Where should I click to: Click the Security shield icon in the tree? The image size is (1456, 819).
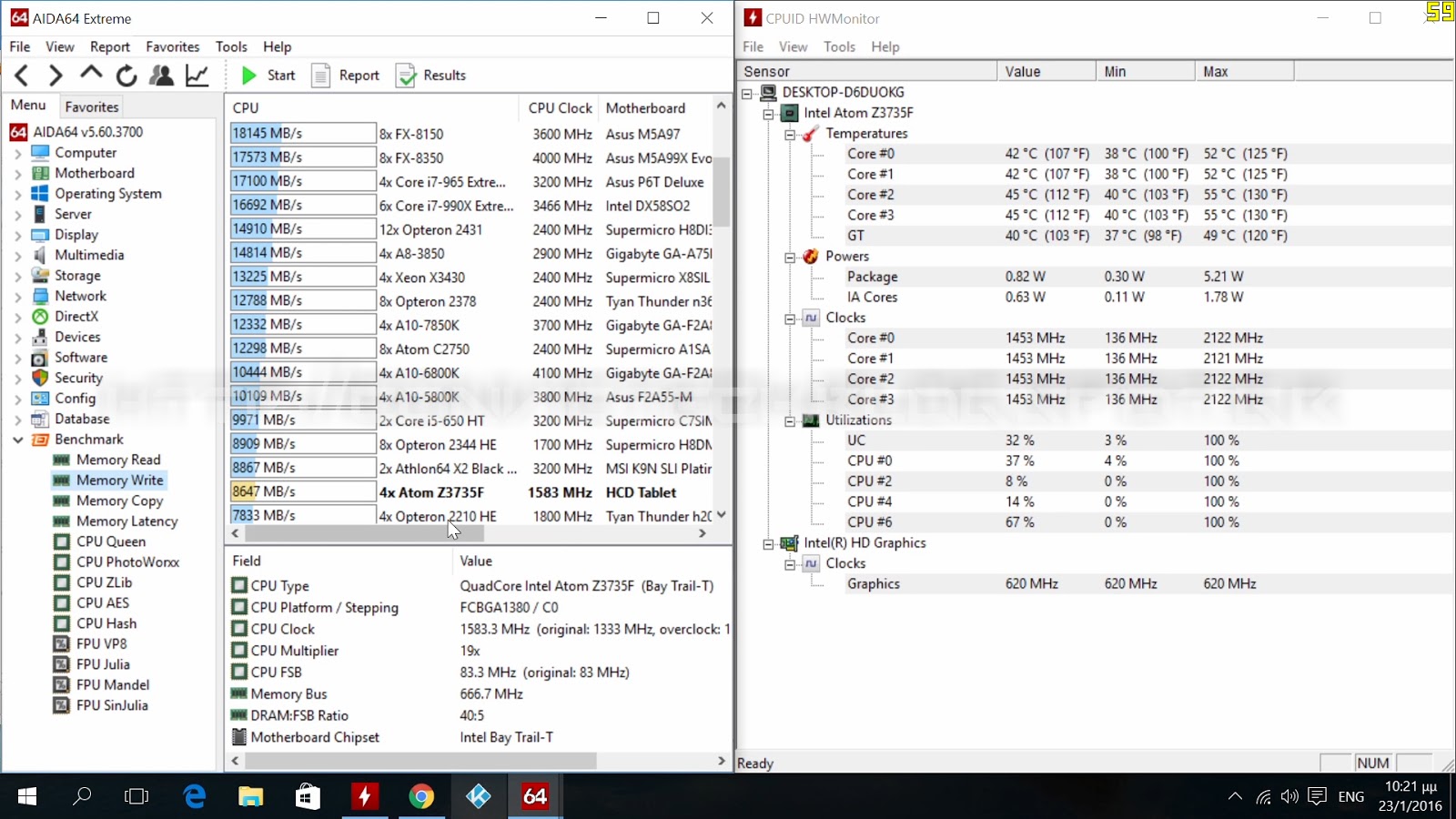tap(40, 378)
